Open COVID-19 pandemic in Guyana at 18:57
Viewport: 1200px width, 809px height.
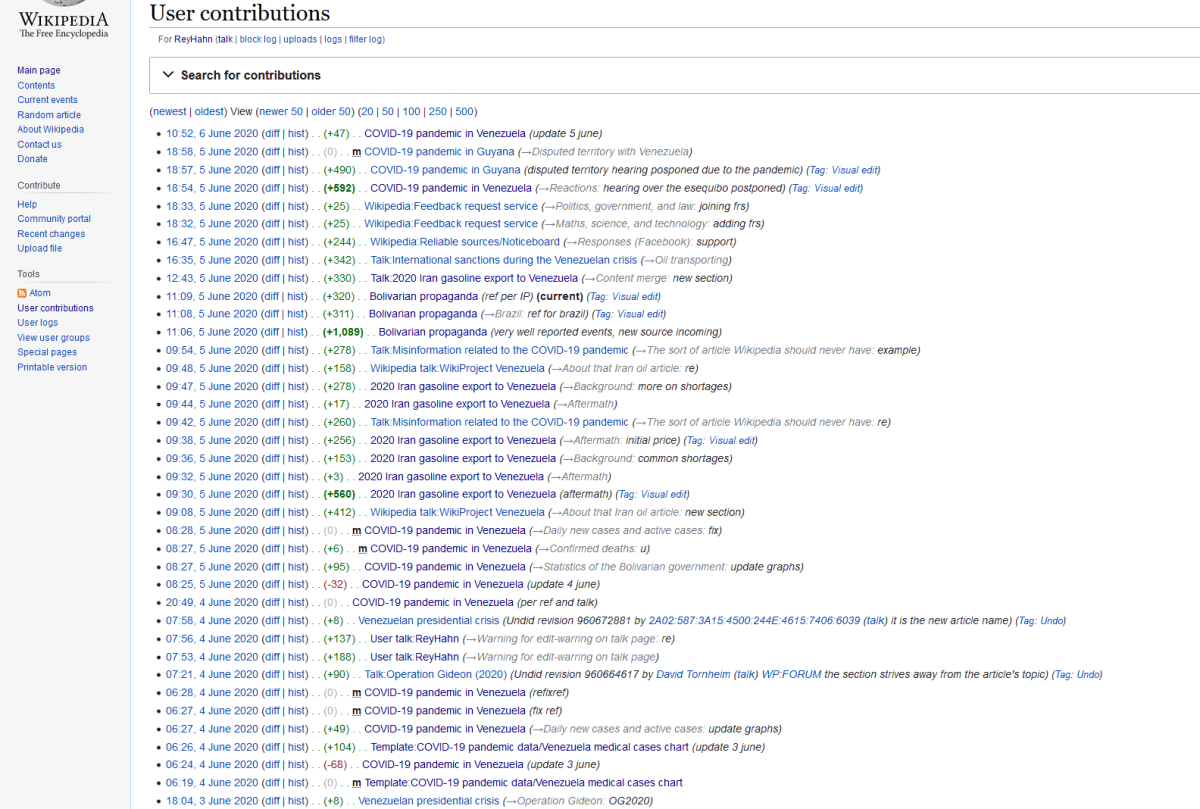tap(445, 170)
